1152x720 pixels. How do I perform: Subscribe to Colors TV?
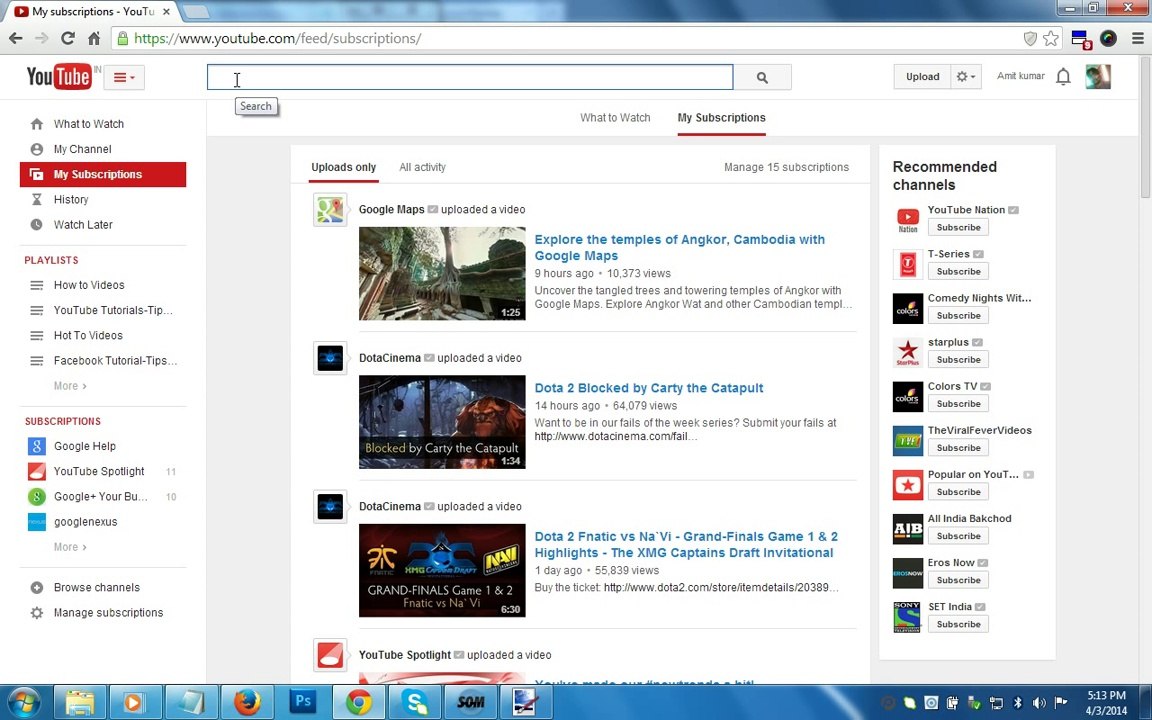[x=958, y=404]
